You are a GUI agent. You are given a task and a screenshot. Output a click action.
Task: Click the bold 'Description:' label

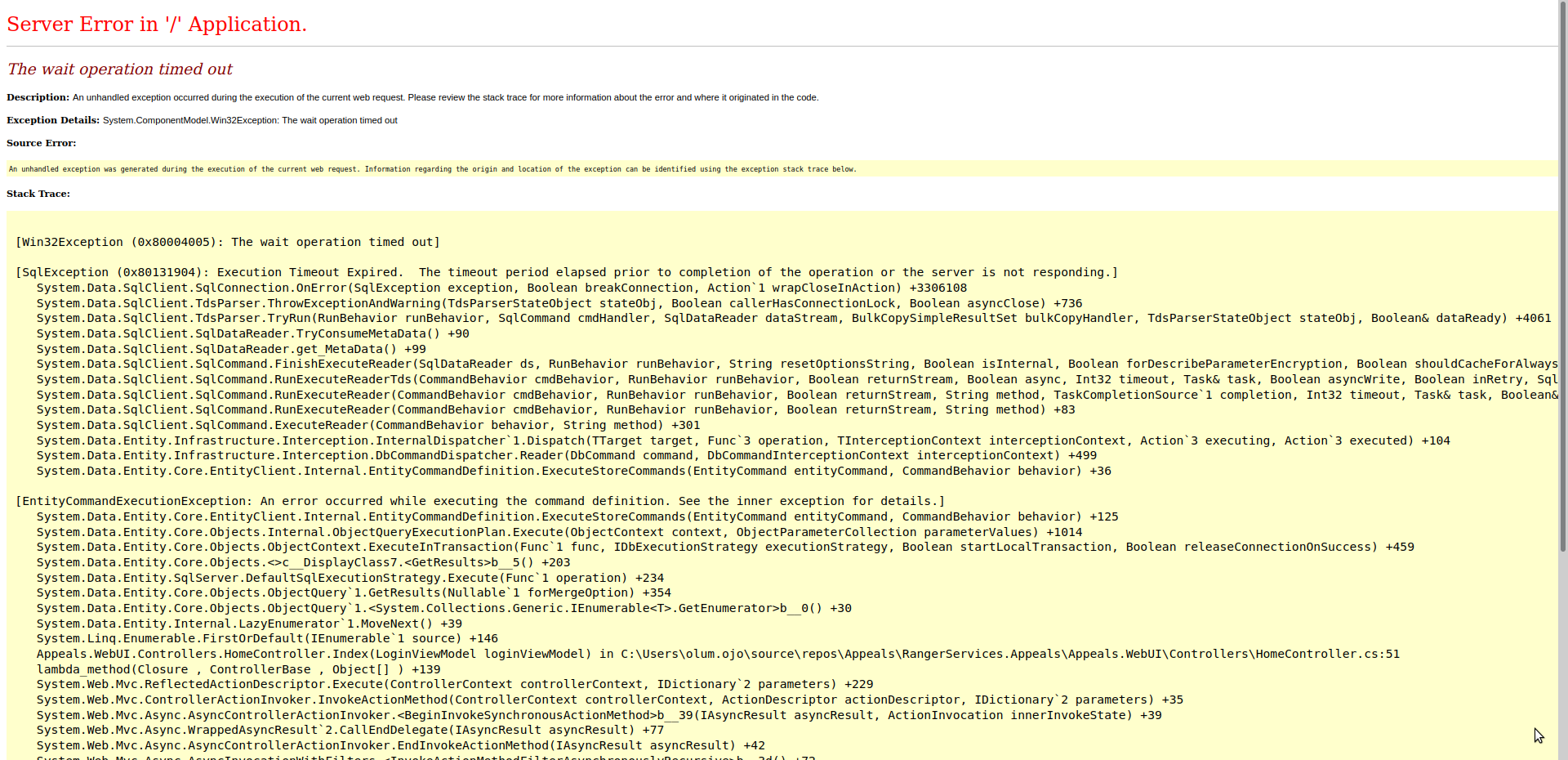pos(38,97)
